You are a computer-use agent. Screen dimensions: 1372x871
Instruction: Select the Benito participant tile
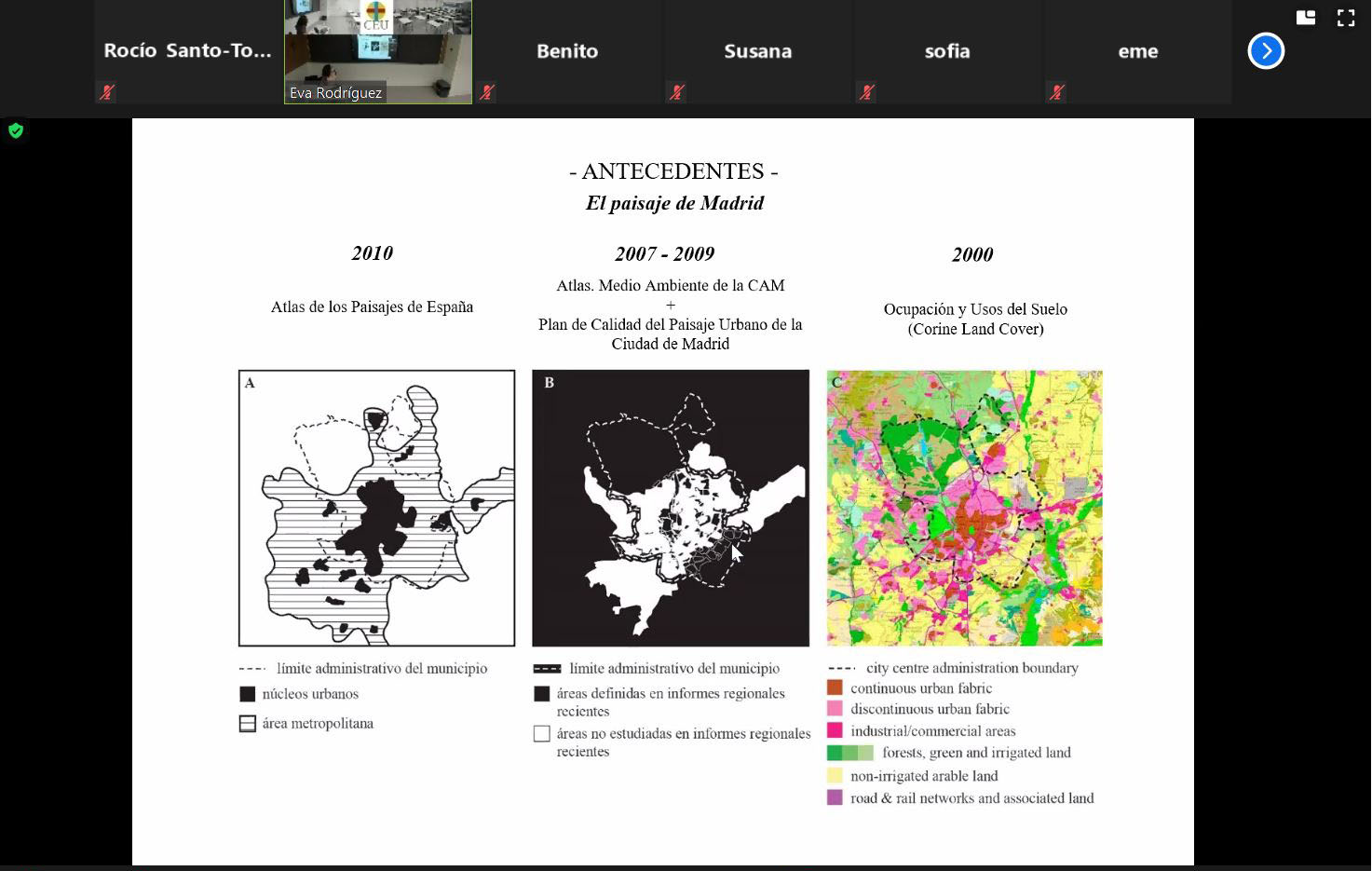567,51
